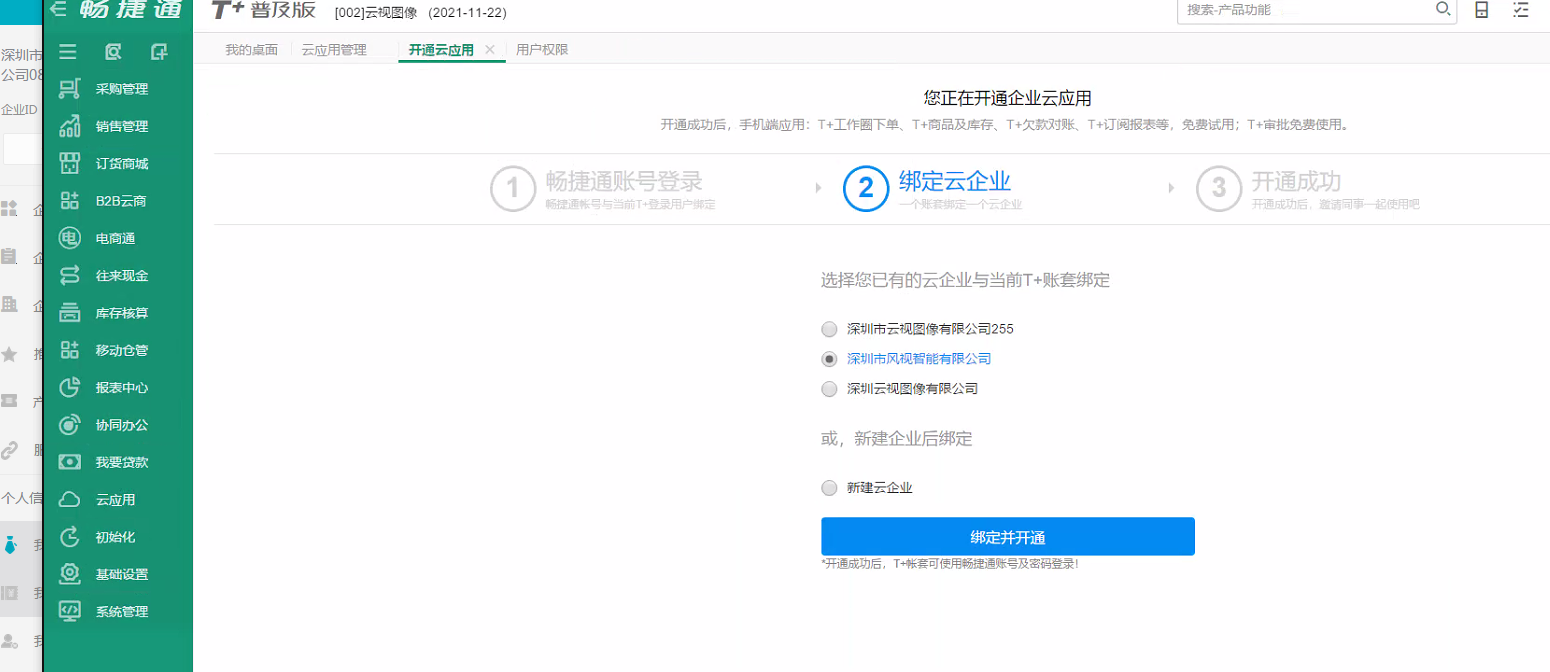Click the sidebar add-shortcut icon
Screen dimensions: 1550x672
pyautogui.click(x=159, y=52)
